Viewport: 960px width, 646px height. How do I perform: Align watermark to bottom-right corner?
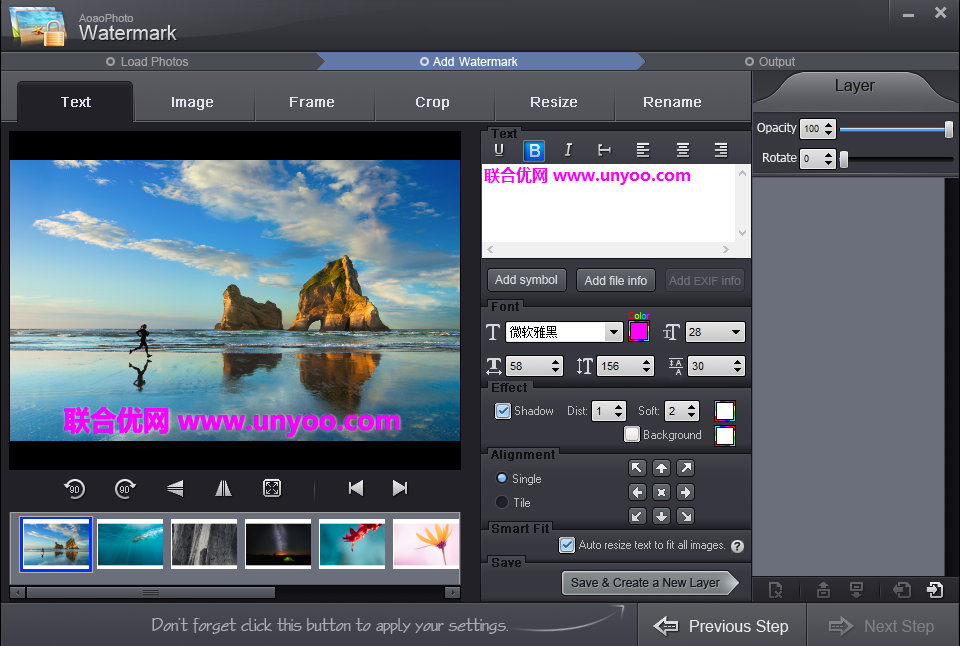tap(686, 516)
